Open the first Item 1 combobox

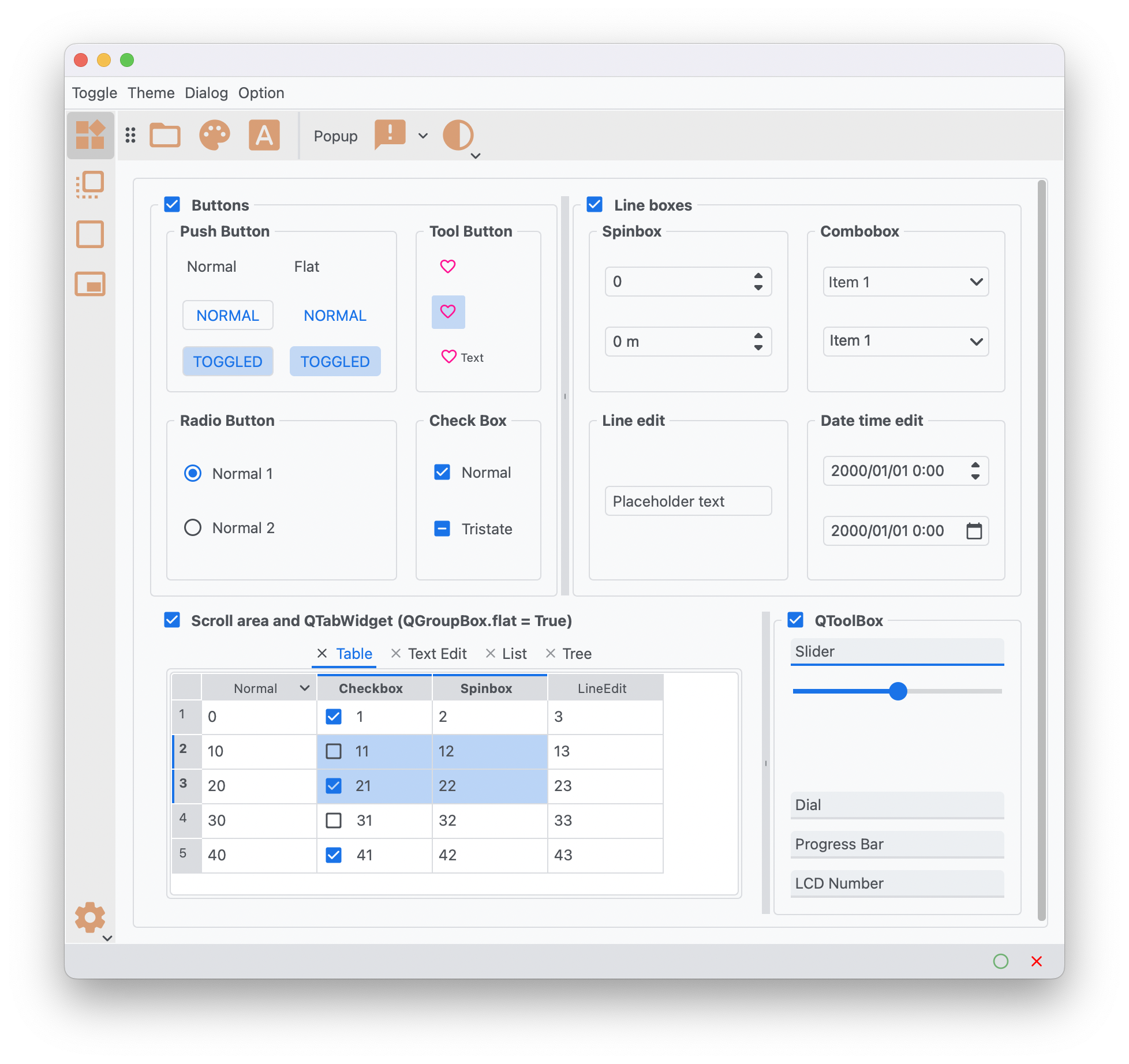point(905,282)
